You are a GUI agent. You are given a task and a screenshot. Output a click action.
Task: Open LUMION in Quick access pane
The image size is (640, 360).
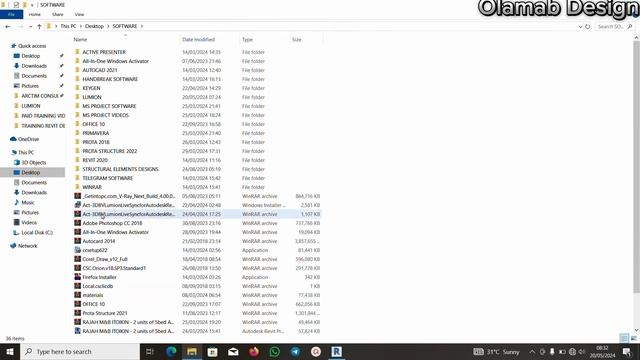pos(31,106)
